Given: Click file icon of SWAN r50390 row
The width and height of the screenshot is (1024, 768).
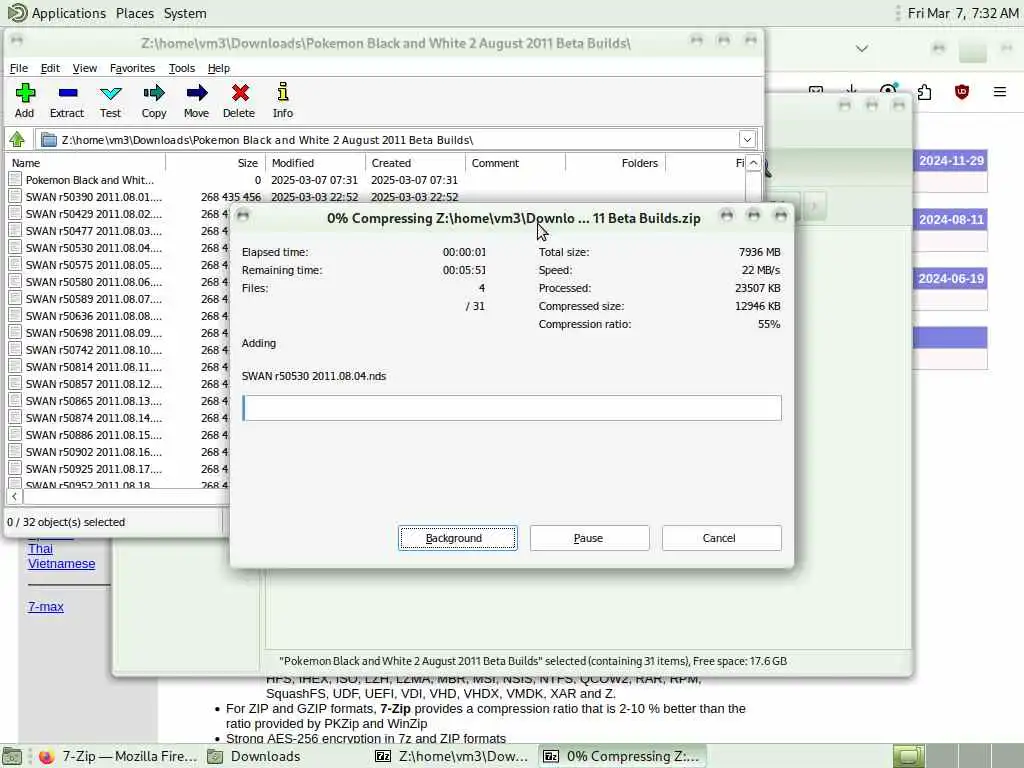Looking at the screenshot, I should [x=15, y=197].
